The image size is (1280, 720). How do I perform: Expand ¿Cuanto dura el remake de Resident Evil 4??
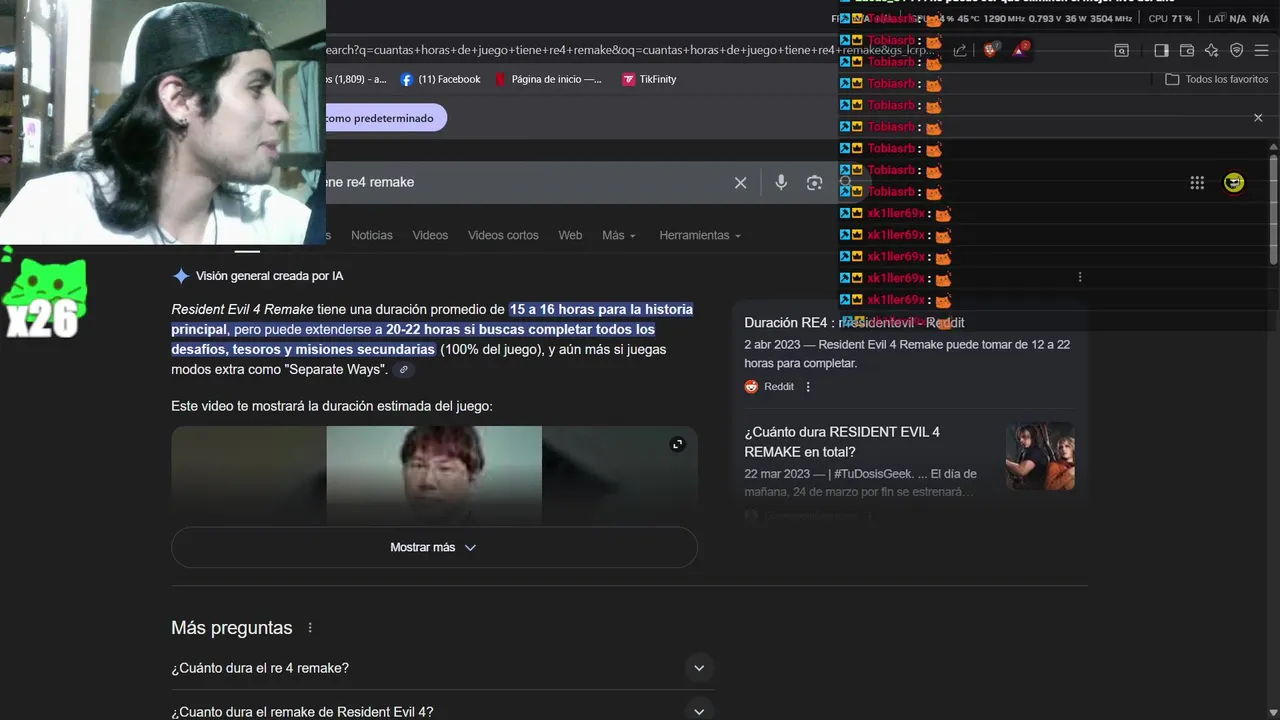(x=443, y=711)
